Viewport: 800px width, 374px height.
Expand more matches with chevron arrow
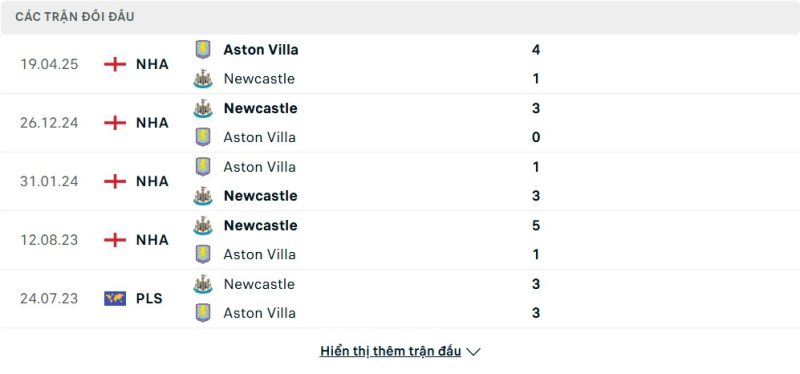[473, 352]
